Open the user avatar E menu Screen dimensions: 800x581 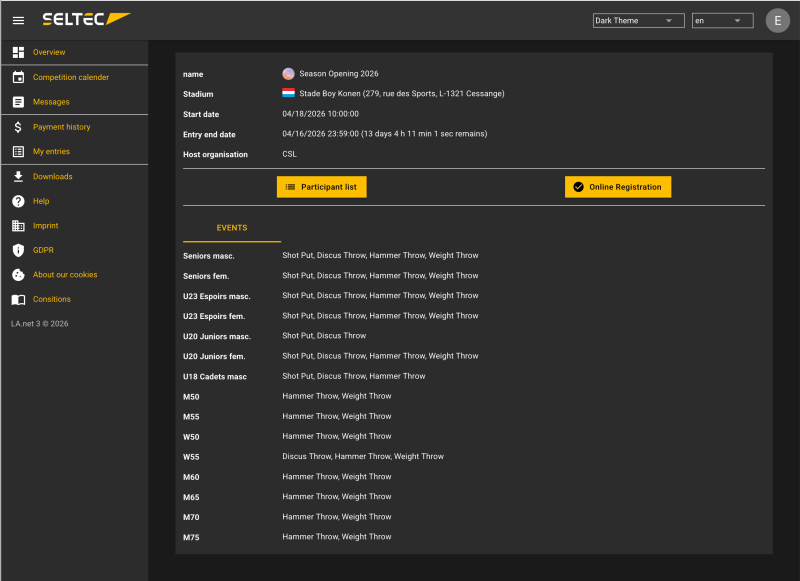(x=777, y=20)
